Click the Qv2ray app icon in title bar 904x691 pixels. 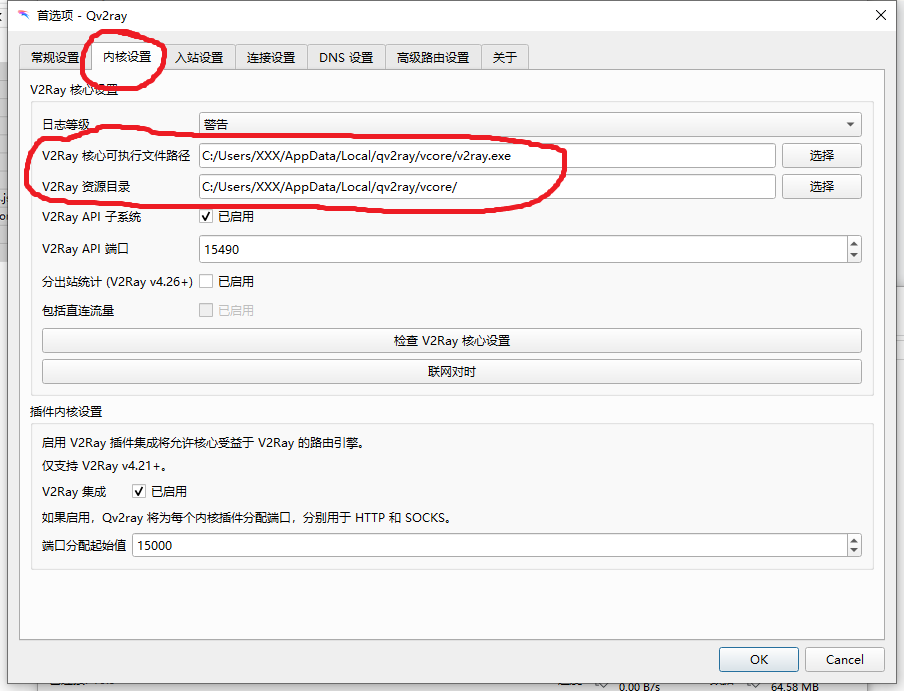click(x=23, y=15)
